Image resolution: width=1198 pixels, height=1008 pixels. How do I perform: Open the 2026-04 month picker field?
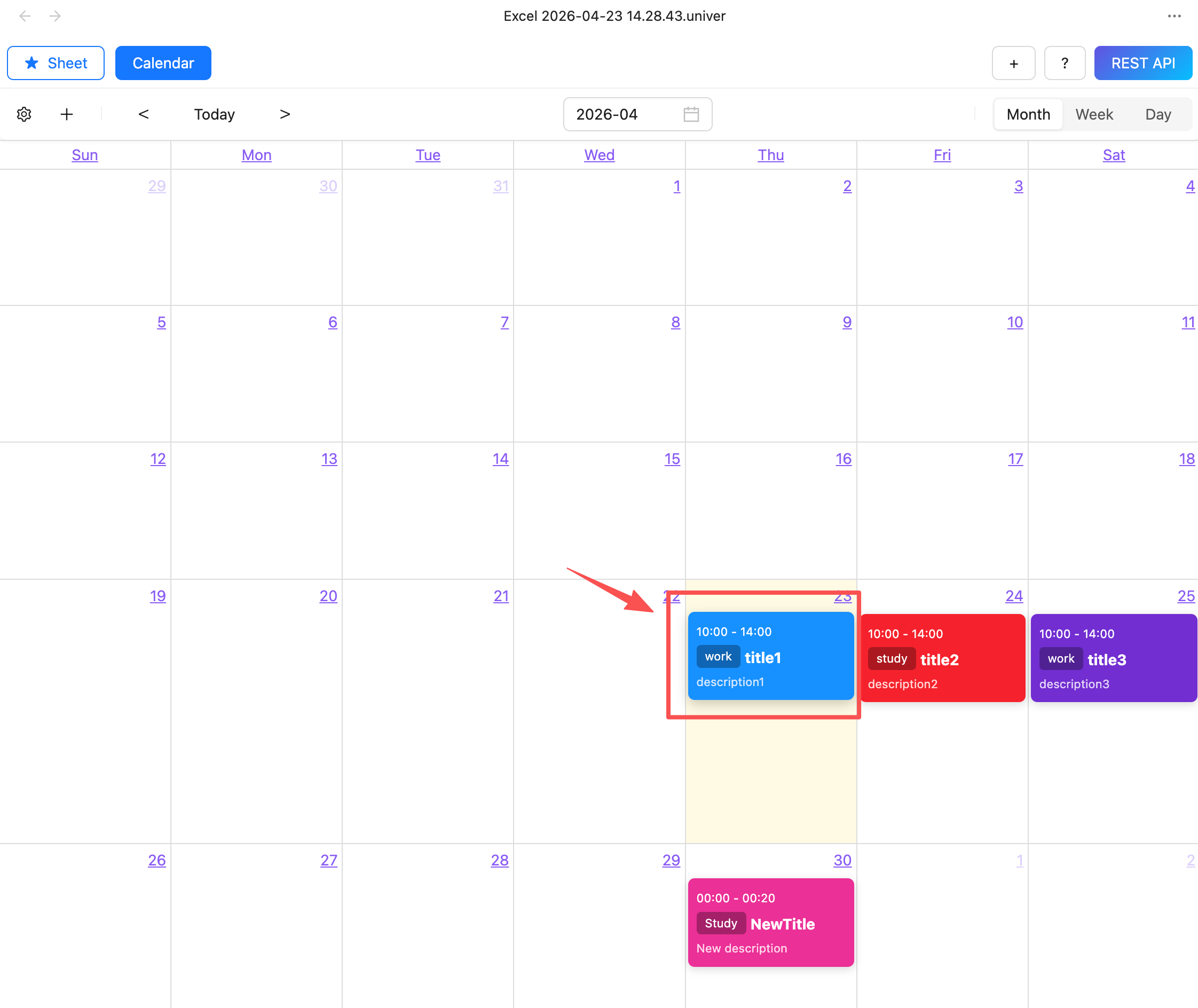622,114
